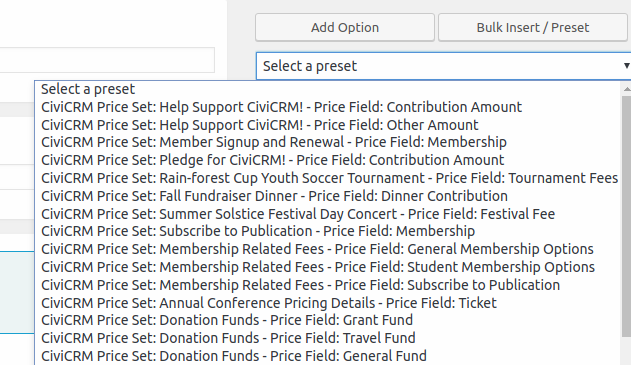Select Subscribe to Publication Membership preset

(328, 231)
